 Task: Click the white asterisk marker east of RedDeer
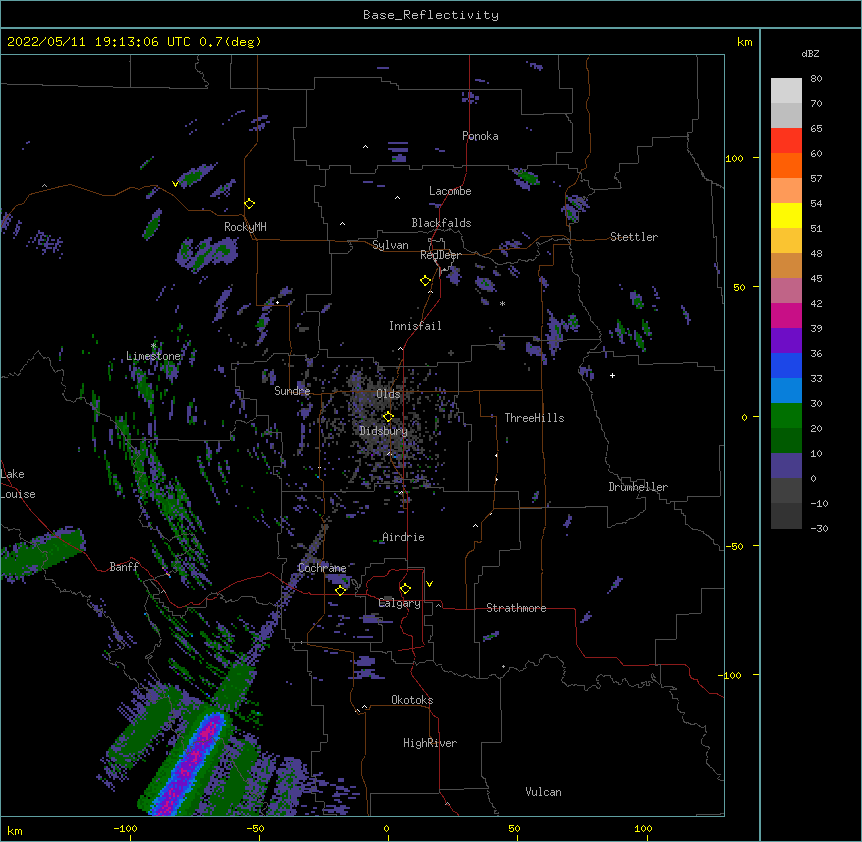click(502, 303)
